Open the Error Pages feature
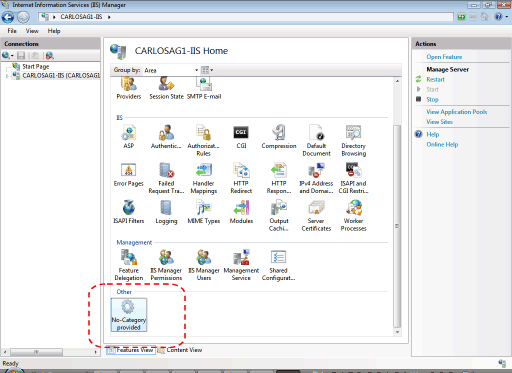The height and width of the screenshot is (373, 512). tap(129, 175)
